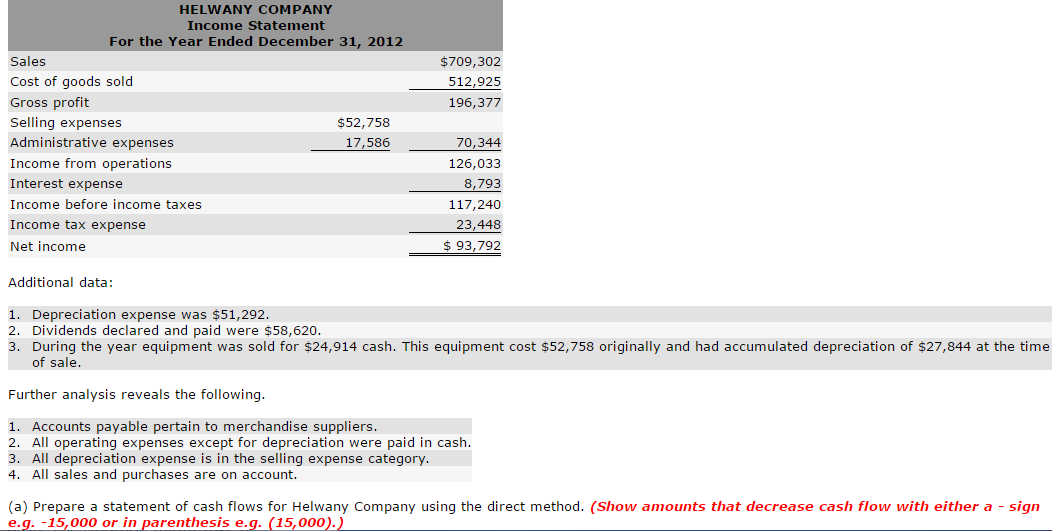1052x531 pixels.
Task: Click '(a) Prepare a statement of cash flows' instruction
Action: (296, 507)
